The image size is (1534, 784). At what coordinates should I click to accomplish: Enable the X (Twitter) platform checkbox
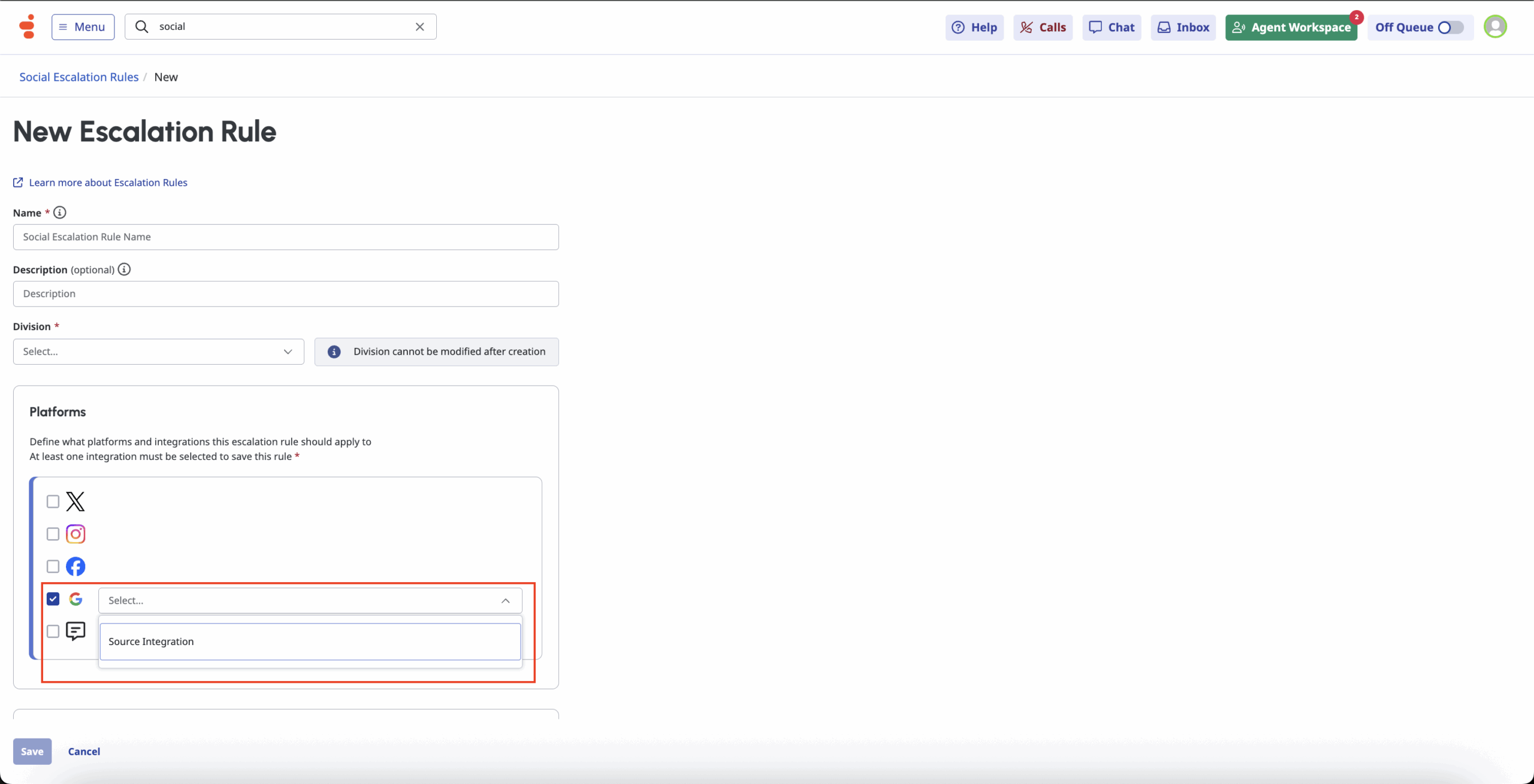coord(53,501)
